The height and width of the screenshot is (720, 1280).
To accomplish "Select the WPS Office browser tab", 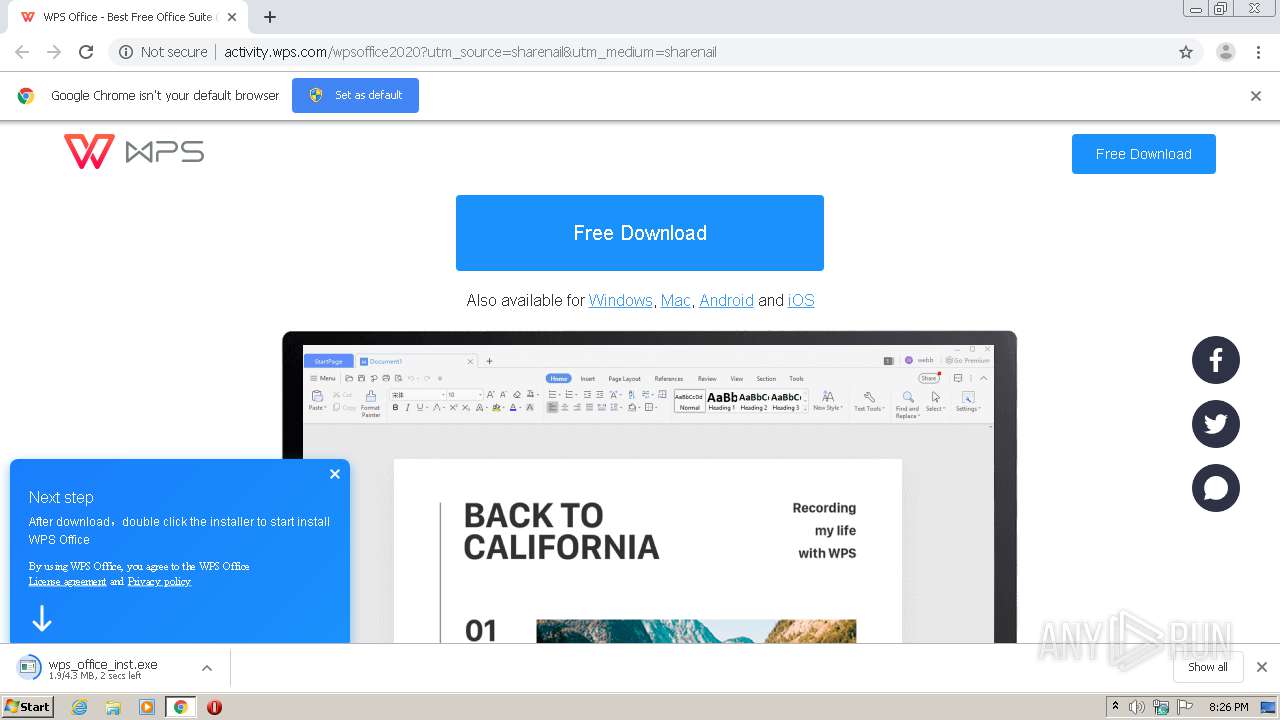I will (x=128, y=17).
